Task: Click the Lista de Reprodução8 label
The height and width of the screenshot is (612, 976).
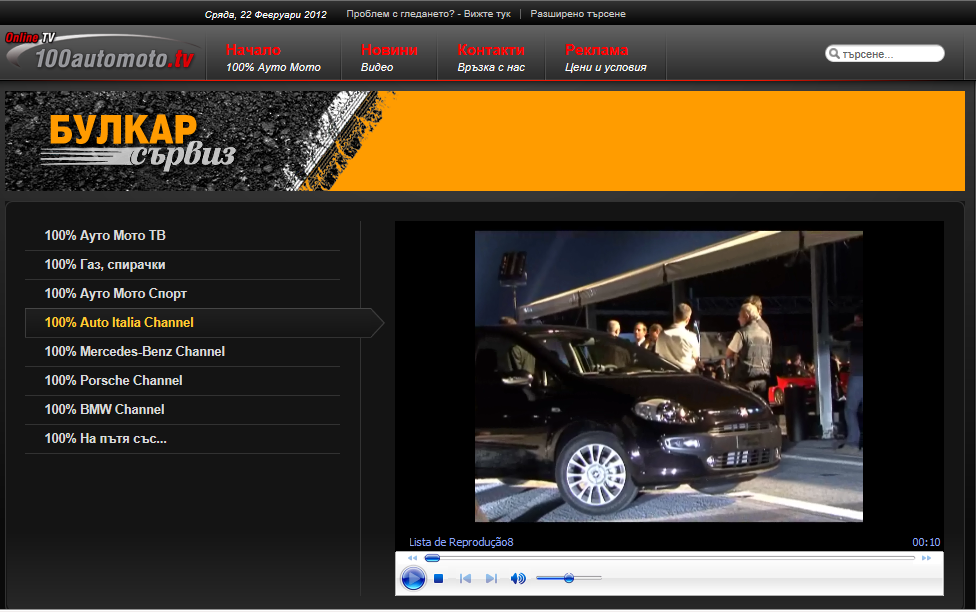Action: (x=461, y=542)
